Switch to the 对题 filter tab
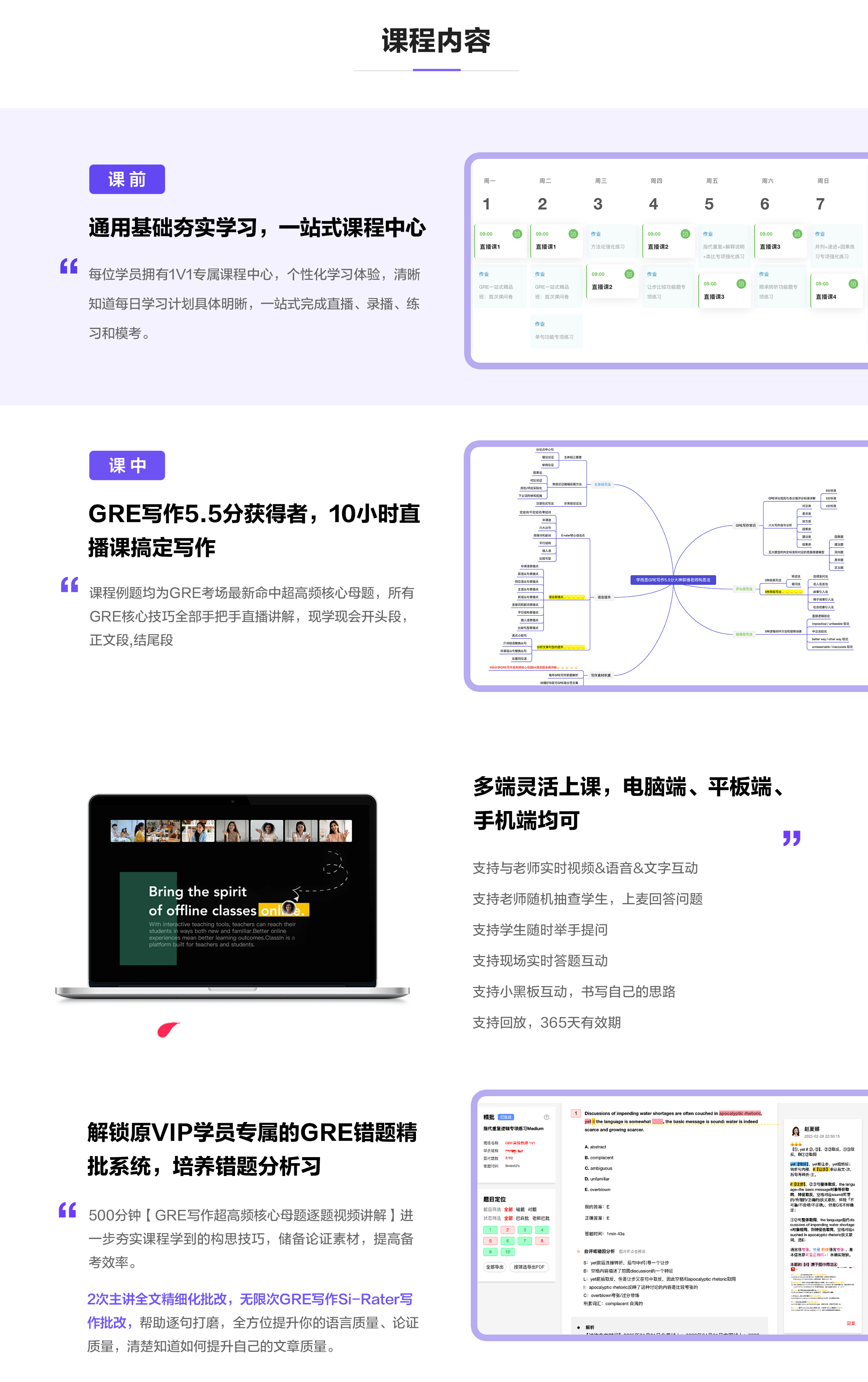Viewport: 868px width, 1382px height. coord(533,1209)
